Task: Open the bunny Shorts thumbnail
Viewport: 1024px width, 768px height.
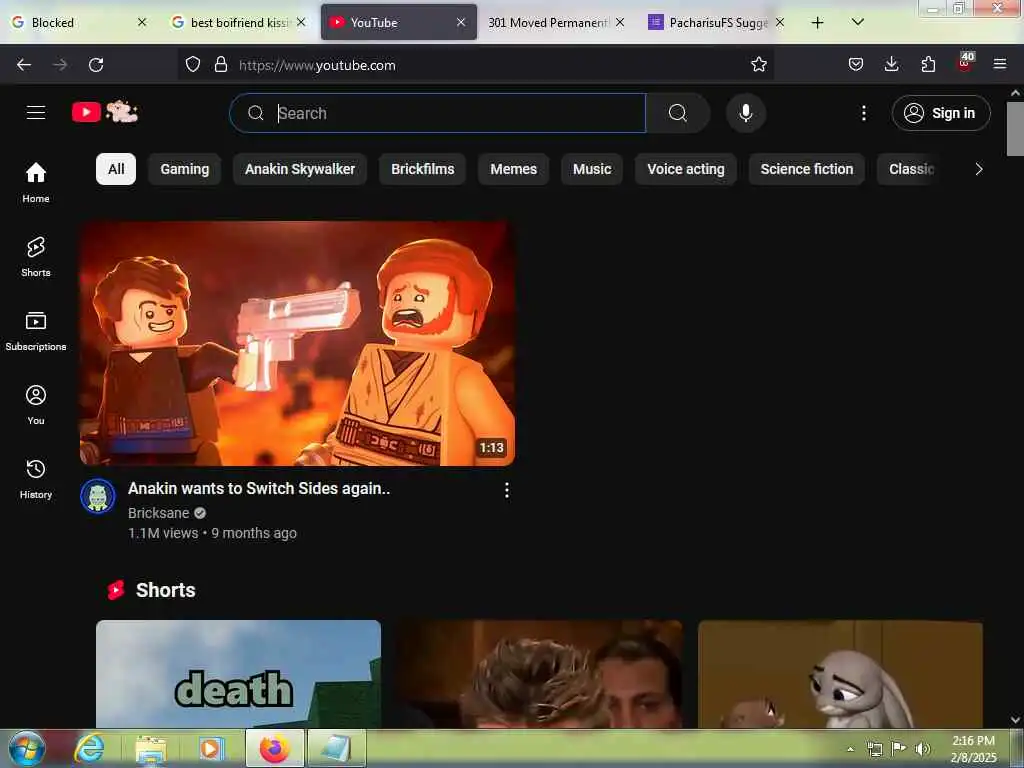Action: click(840, 674)
